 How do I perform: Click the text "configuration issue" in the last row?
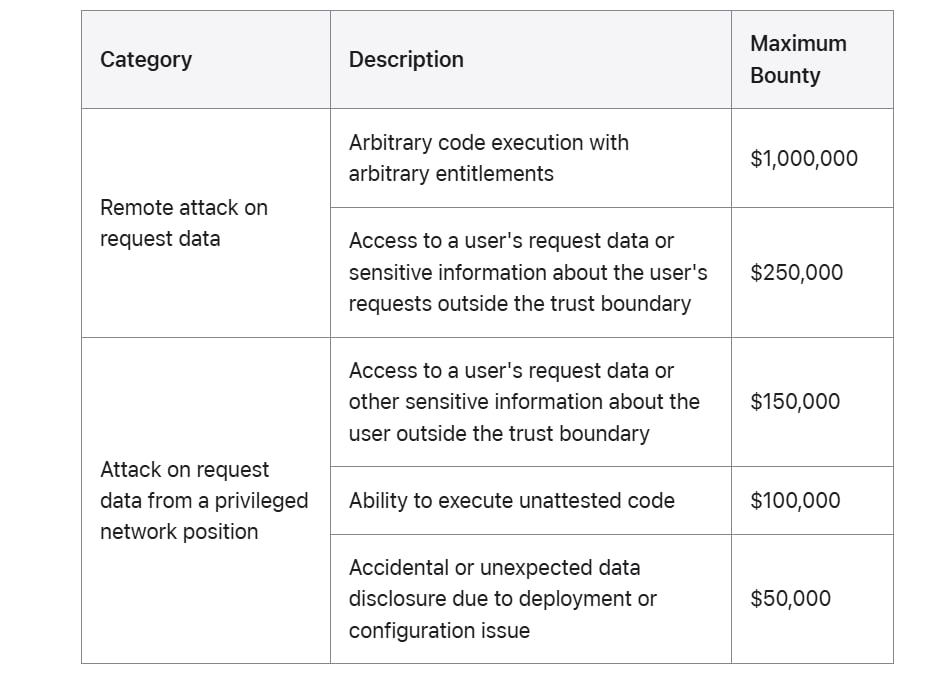(x=439, y=631)
